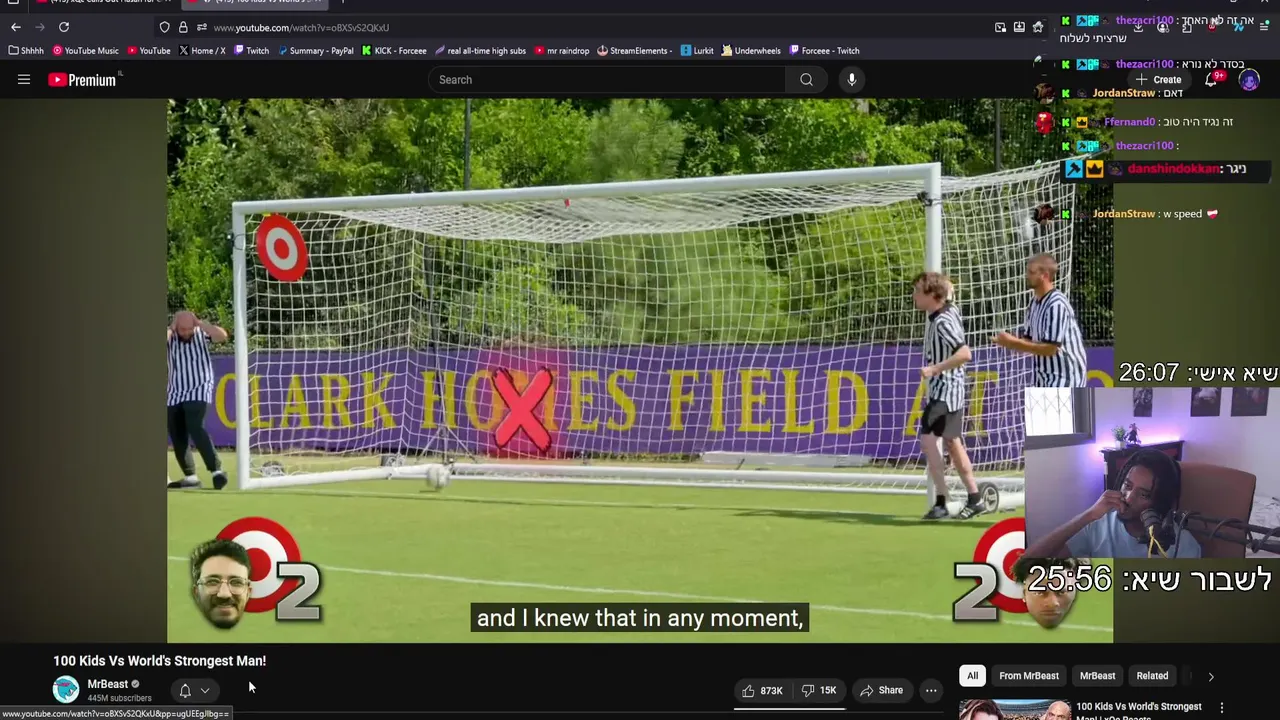Click the Create button
The height and width of the screenshot is (720, 1280).
tap(1159, 80)
